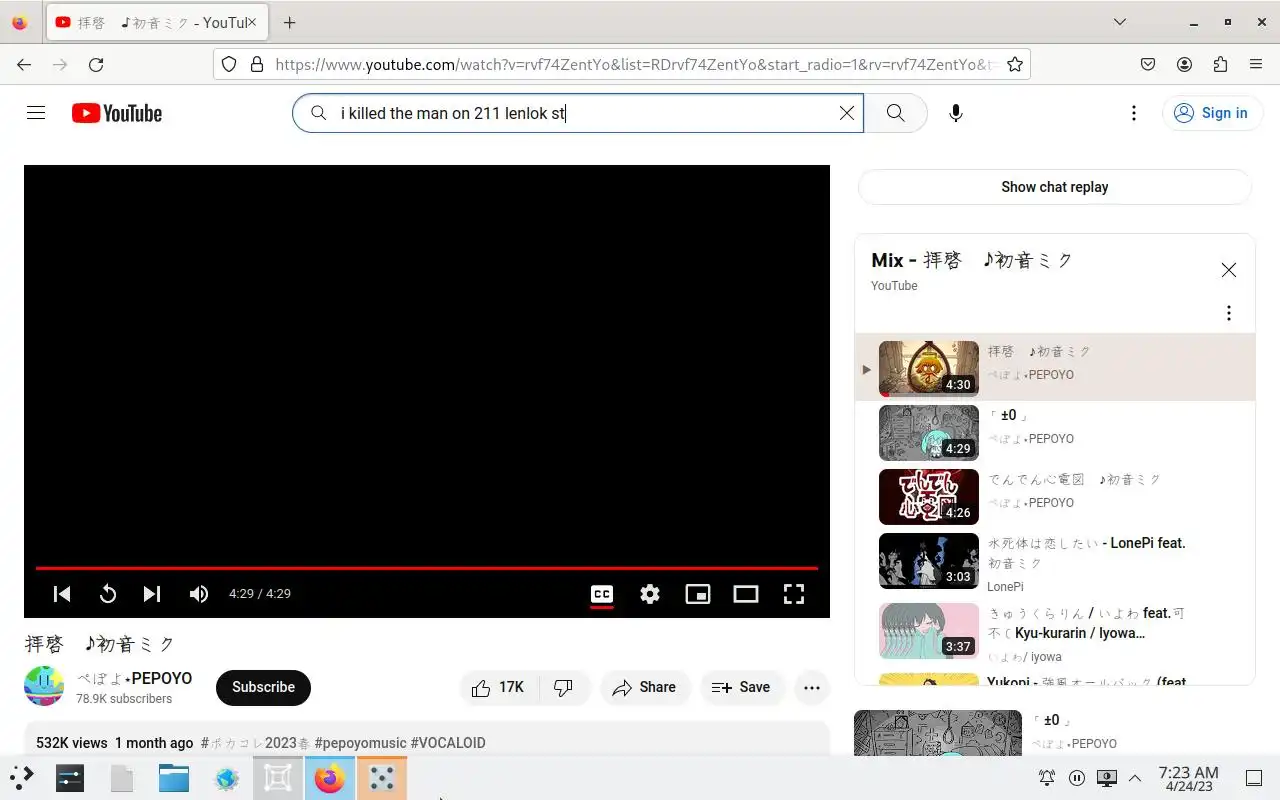Go to previous video in player
Screen dimensions: 1280x800
[62, 594]
